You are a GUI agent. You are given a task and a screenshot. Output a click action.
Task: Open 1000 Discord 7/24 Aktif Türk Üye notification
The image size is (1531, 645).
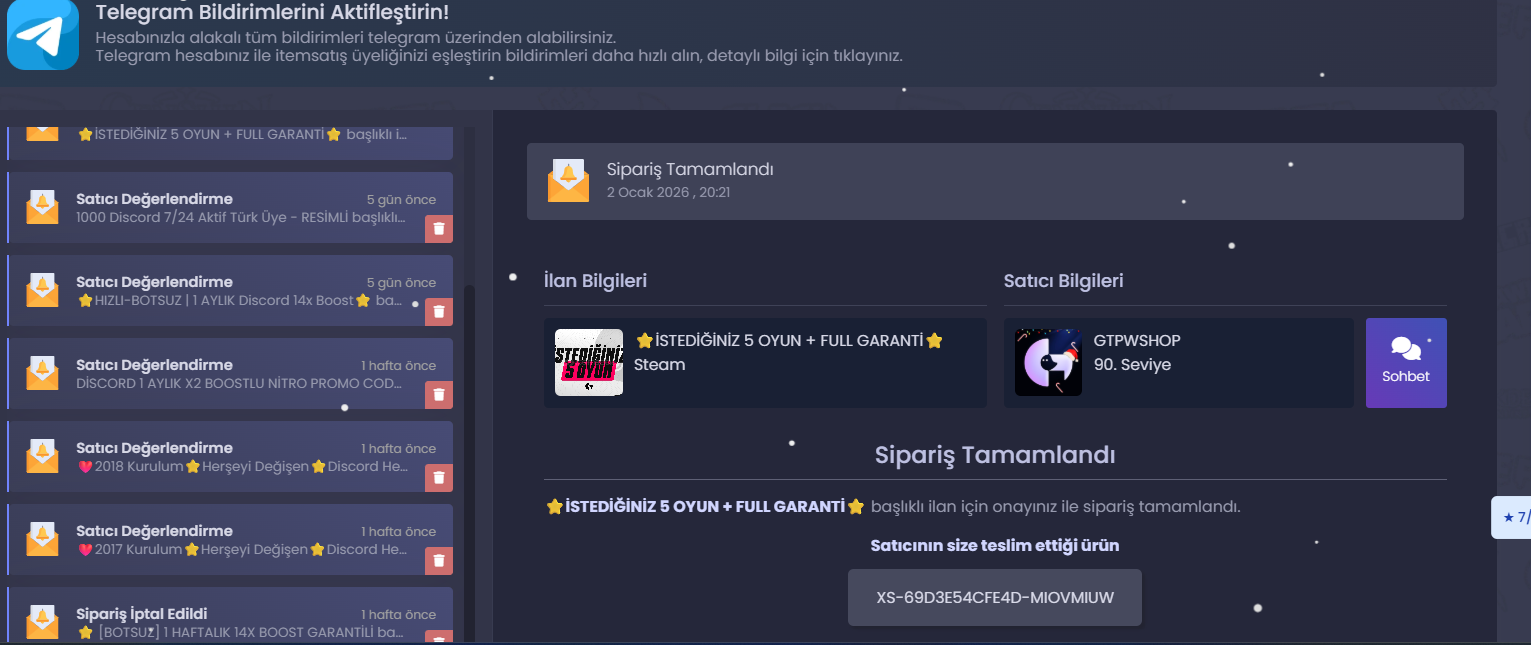[x=230, y=208]
